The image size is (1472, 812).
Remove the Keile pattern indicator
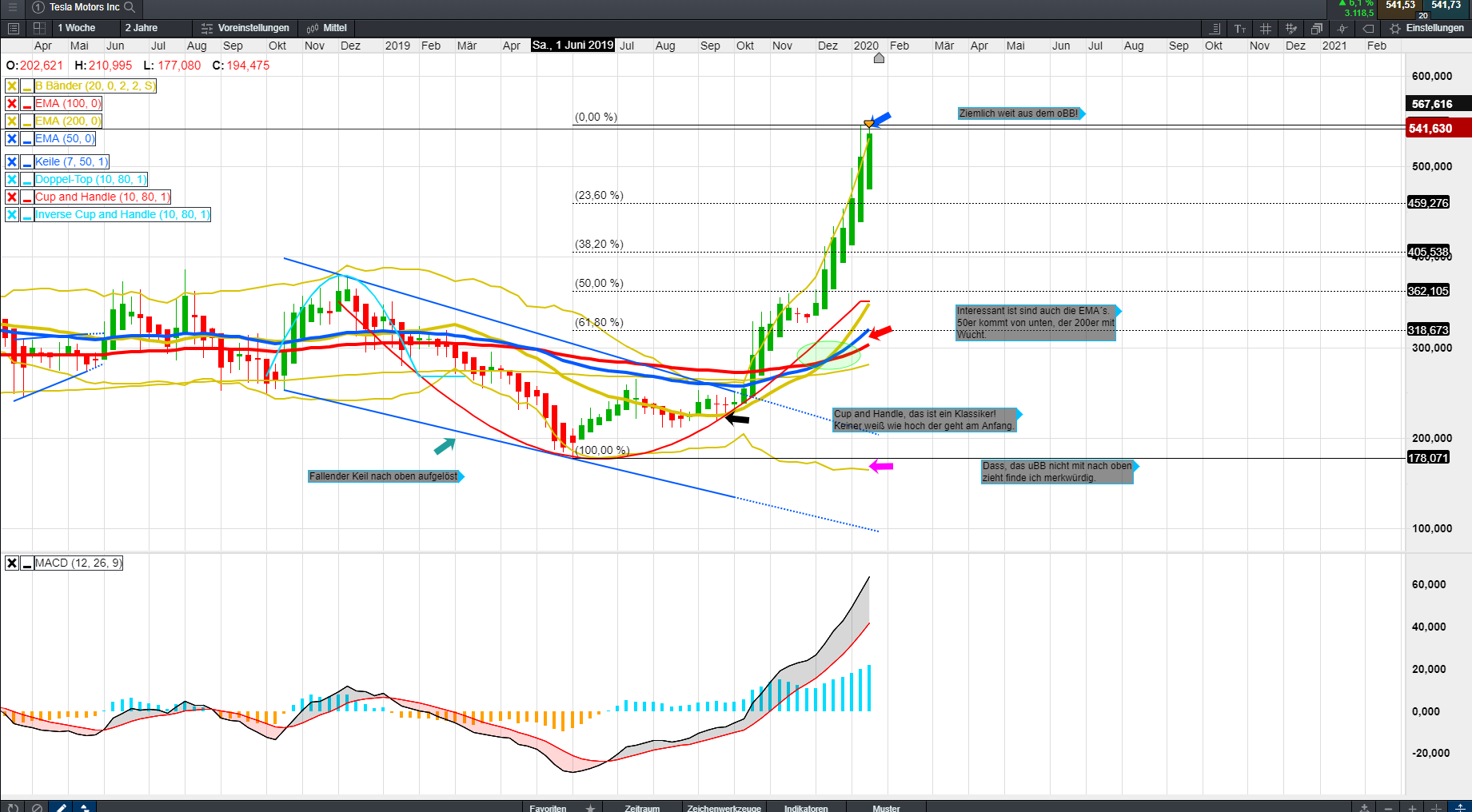12,161
